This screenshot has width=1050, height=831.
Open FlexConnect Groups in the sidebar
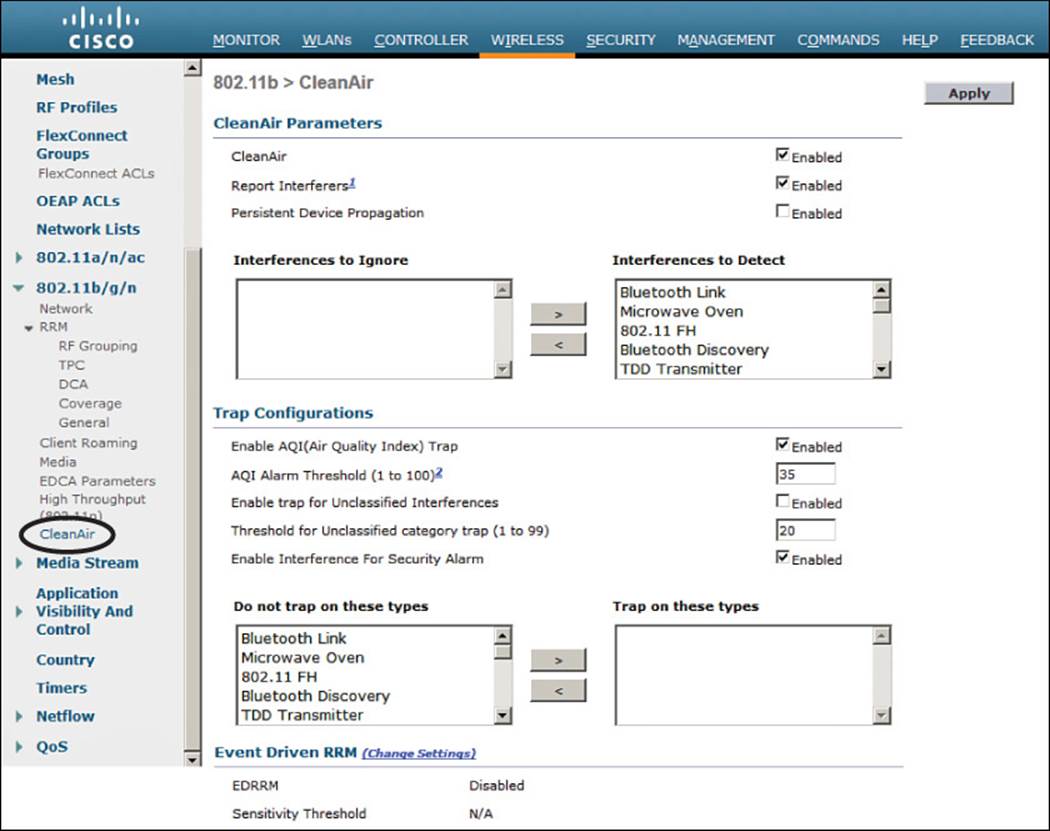click(81, 144)
